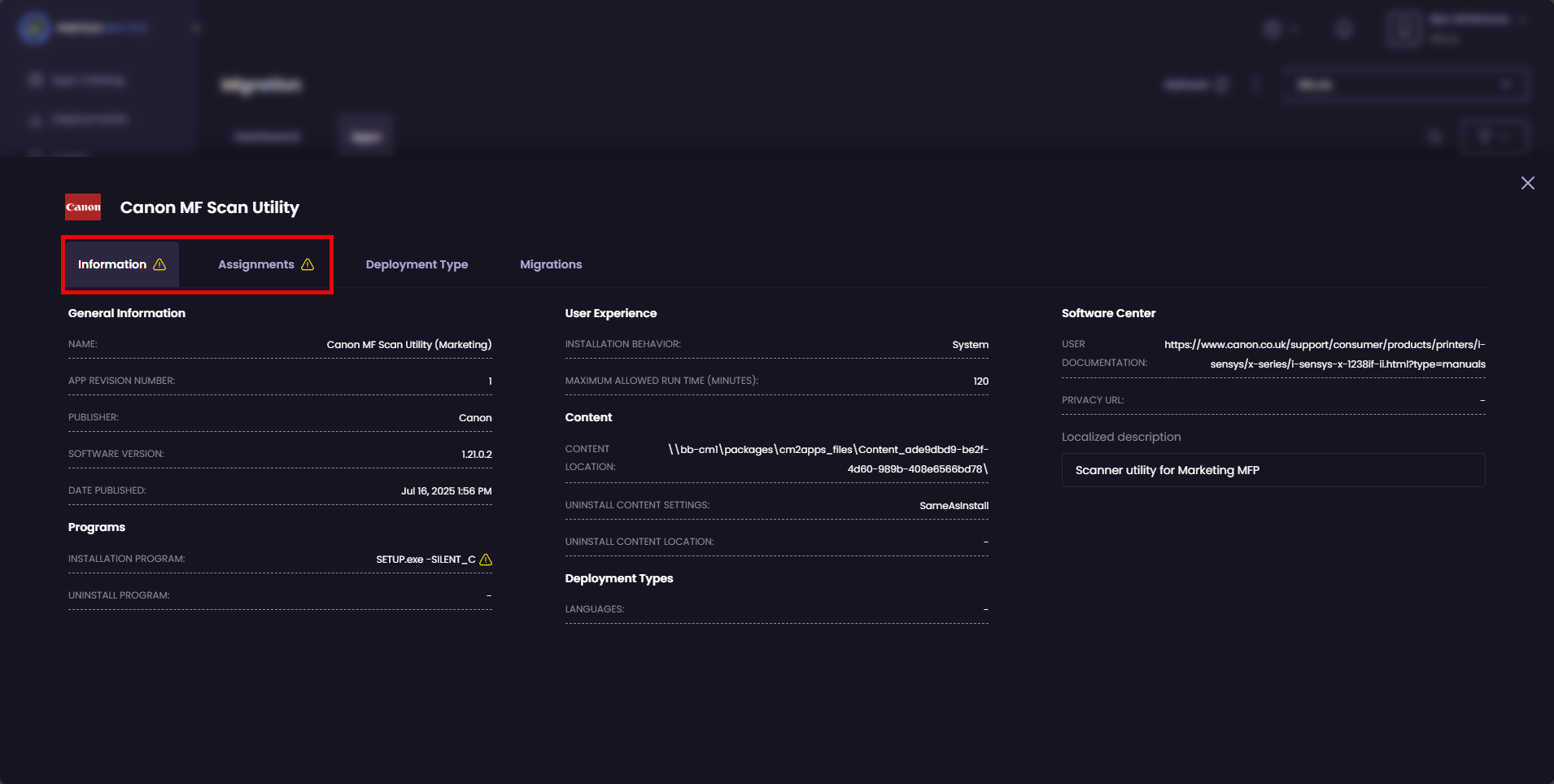Click the Localized description text box

[x=1272, y=470]
